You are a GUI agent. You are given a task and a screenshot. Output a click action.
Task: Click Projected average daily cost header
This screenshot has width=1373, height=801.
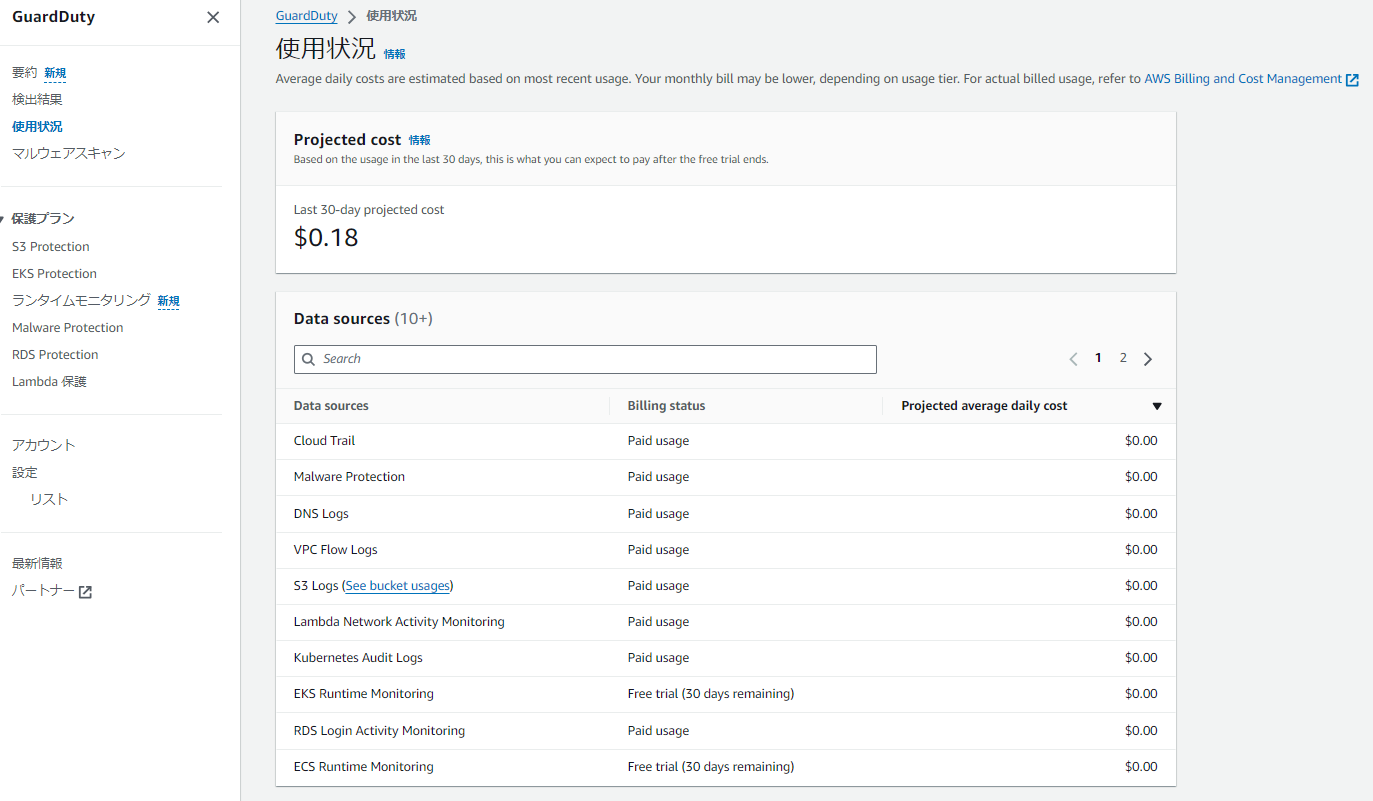coord(984,406)
